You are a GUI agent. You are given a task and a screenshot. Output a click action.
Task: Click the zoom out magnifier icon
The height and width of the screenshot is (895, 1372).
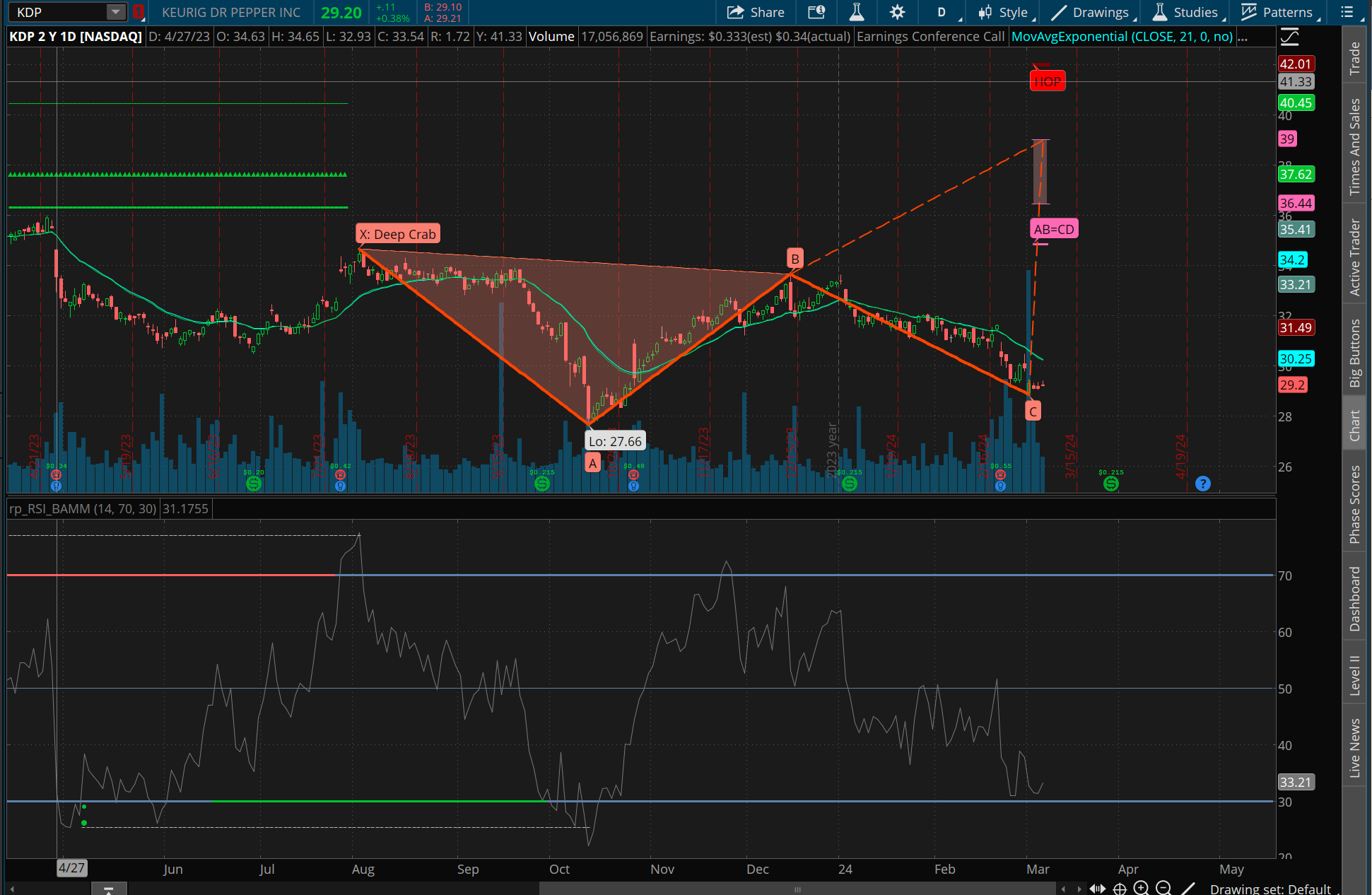(x=1163, y=889)
